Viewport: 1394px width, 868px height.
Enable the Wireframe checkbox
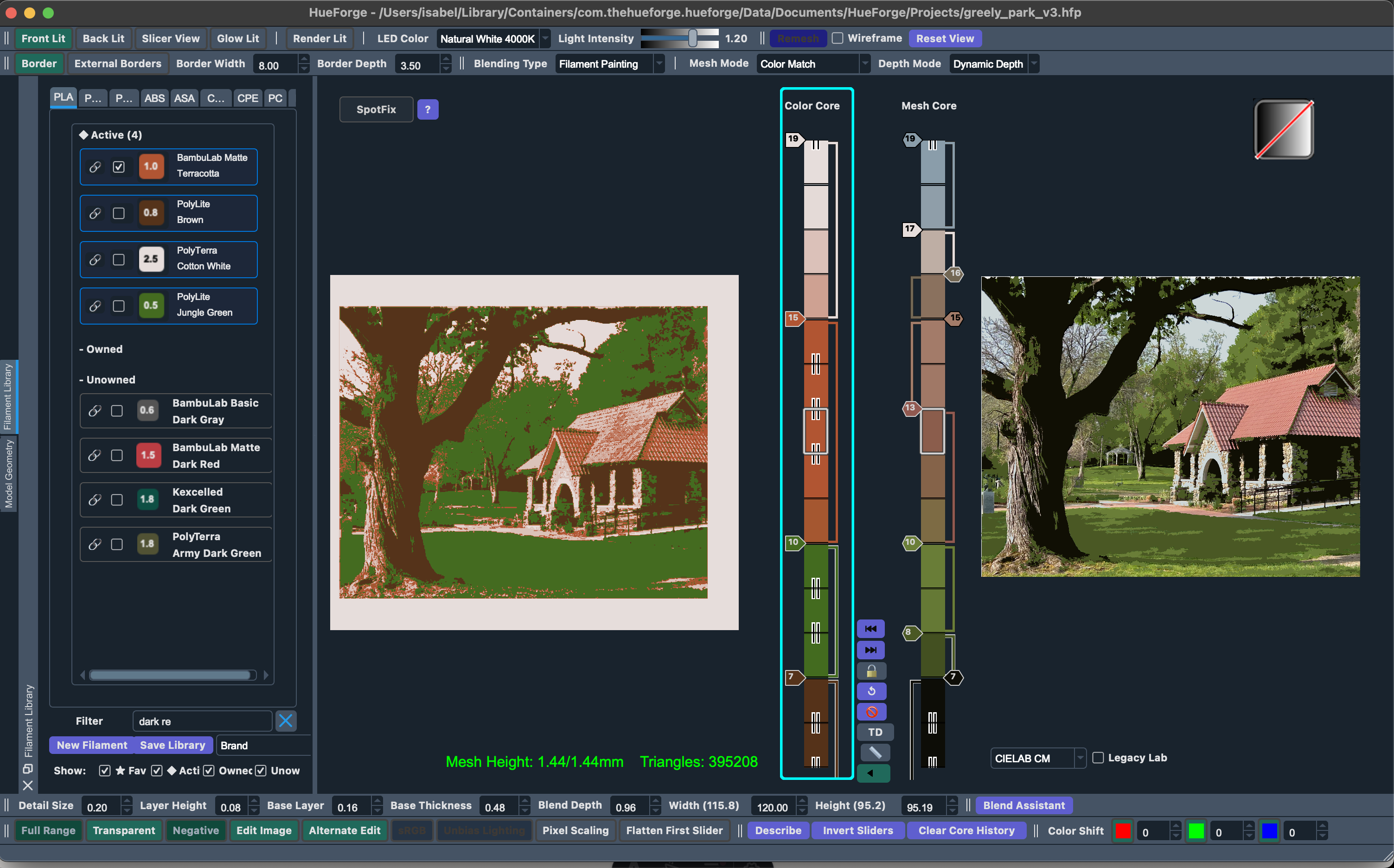[838, 38]
